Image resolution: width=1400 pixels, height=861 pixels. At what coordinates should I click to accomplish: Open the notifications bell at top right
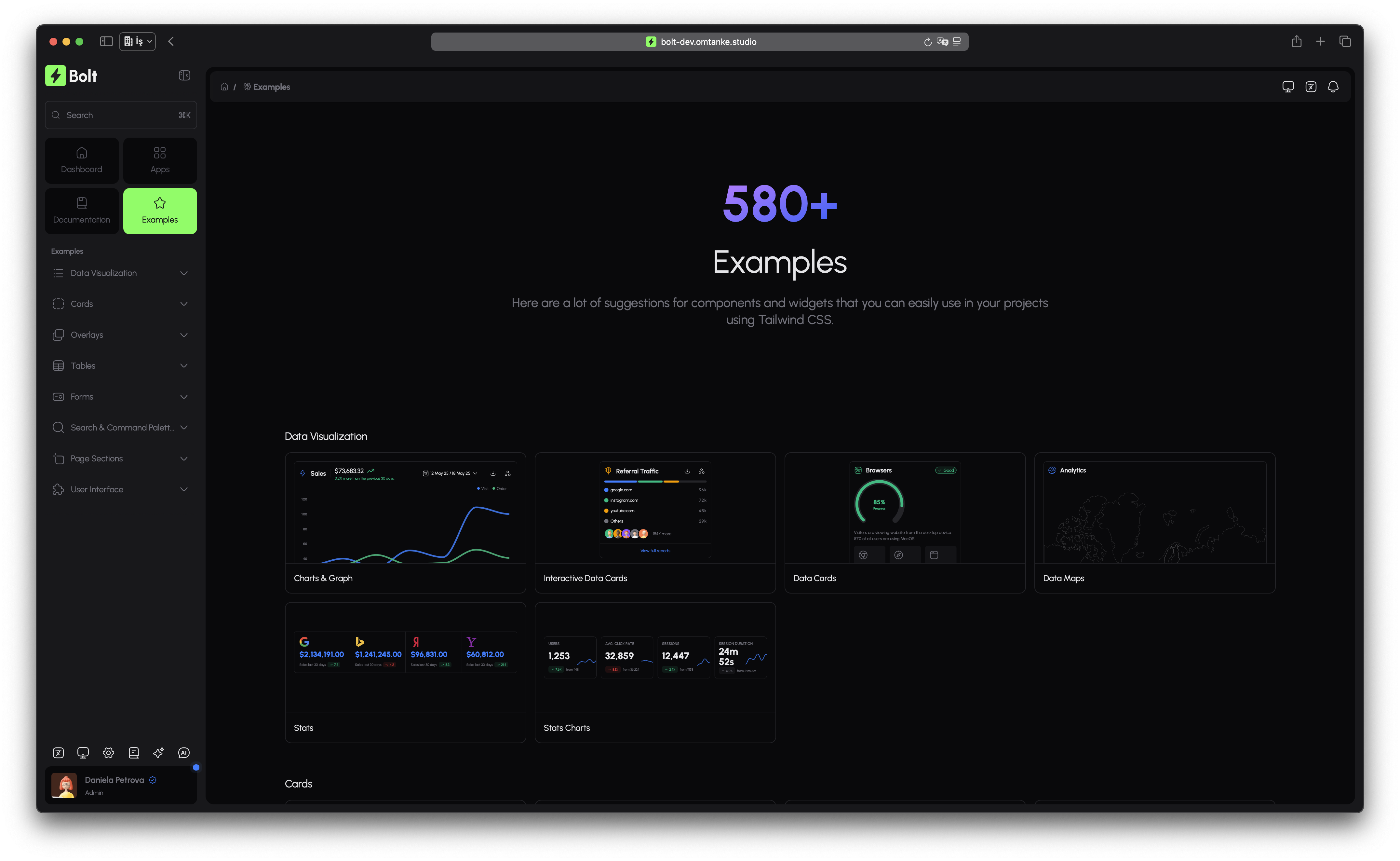pos(1333,87)
